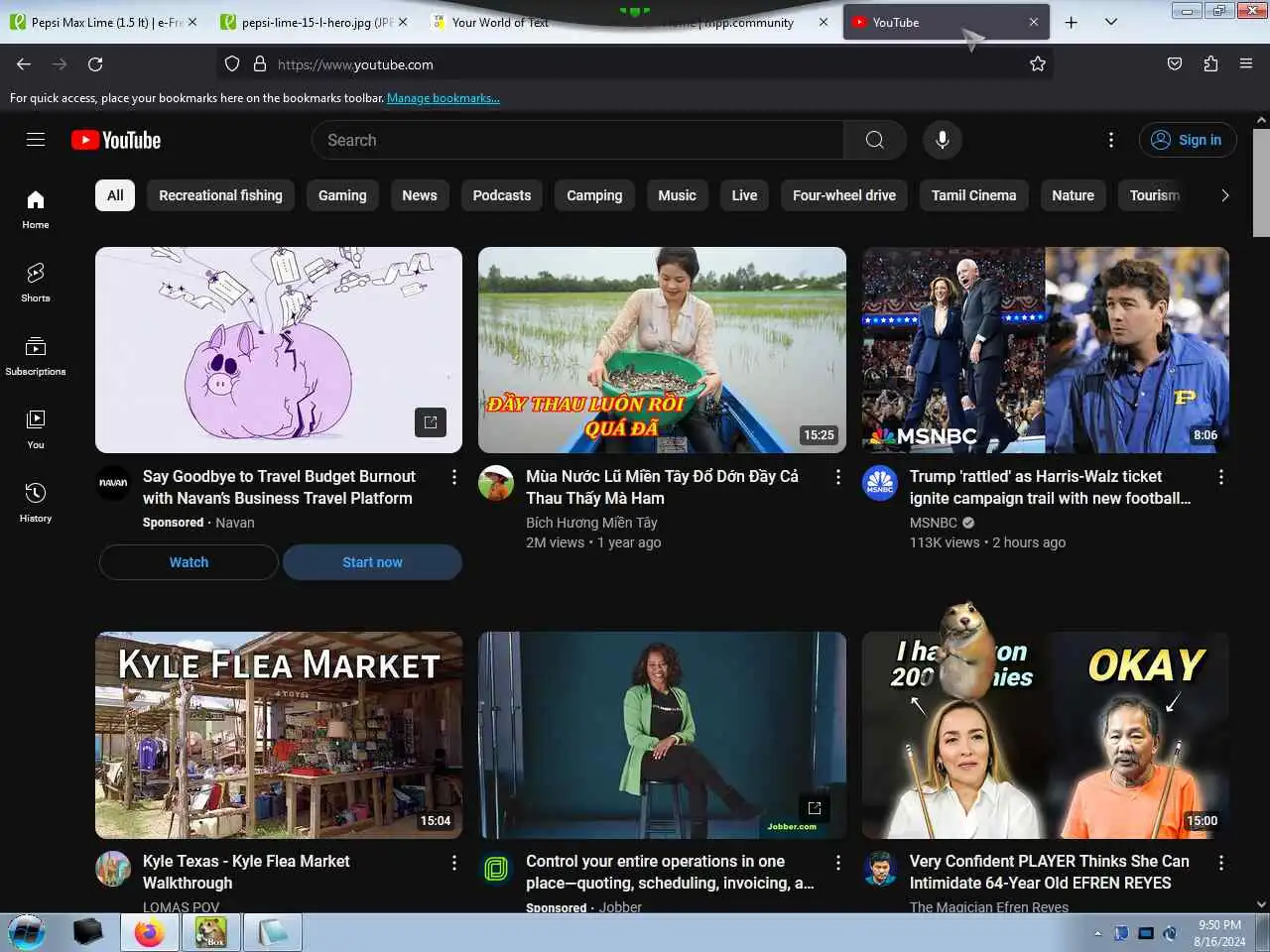Open YouTube settings three-dot menu
This screenshot has height=952, width=1270.
(x=1111, y=140)
